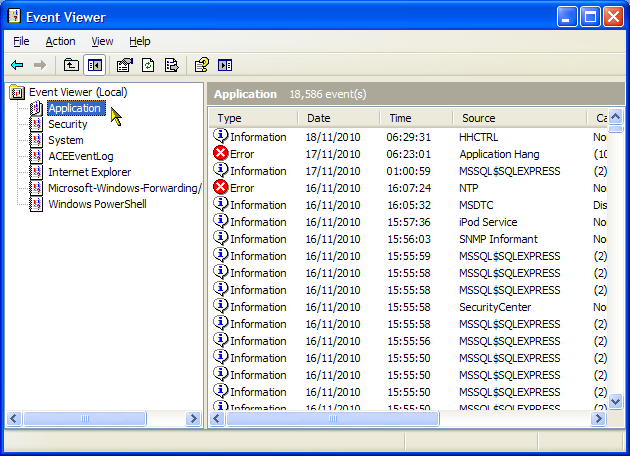The width and height of the screenshot is (630, 456).
Task: Minimize the Event Viewer window
Action: pyautogui.click(x=567, y=17)
